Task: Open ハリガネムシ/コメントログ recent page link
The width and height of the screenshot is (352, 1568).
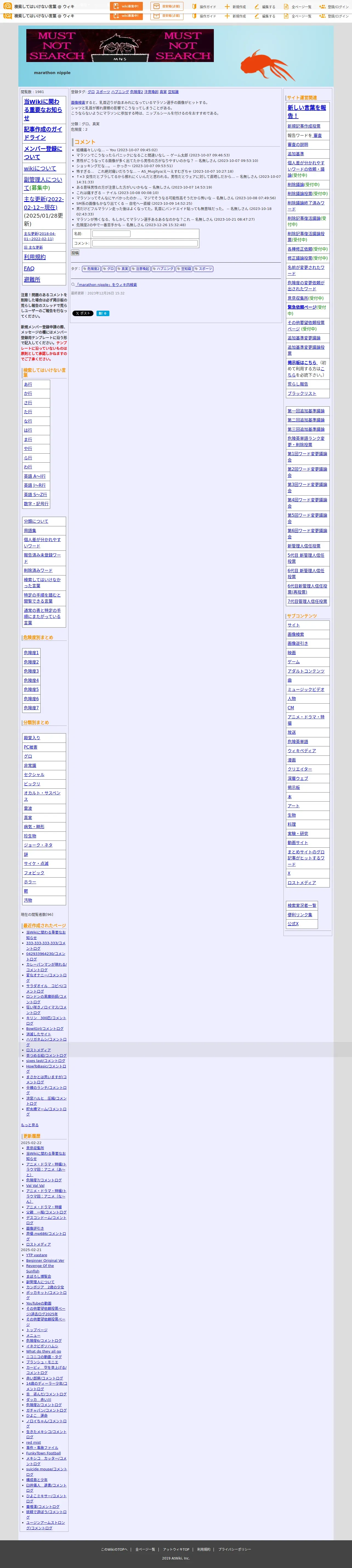Action: (46, 1042)
